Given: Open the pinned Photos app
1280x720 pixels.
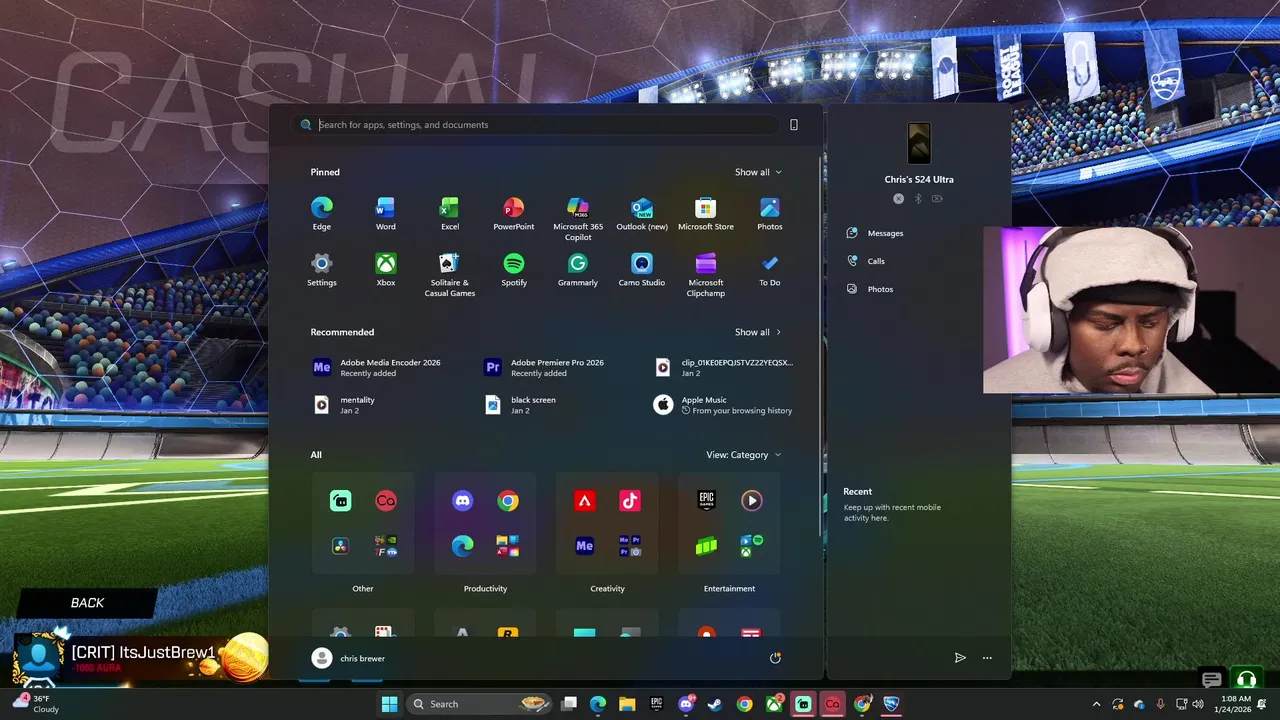Looking at the screenshot, I should (x=770, y=213).
